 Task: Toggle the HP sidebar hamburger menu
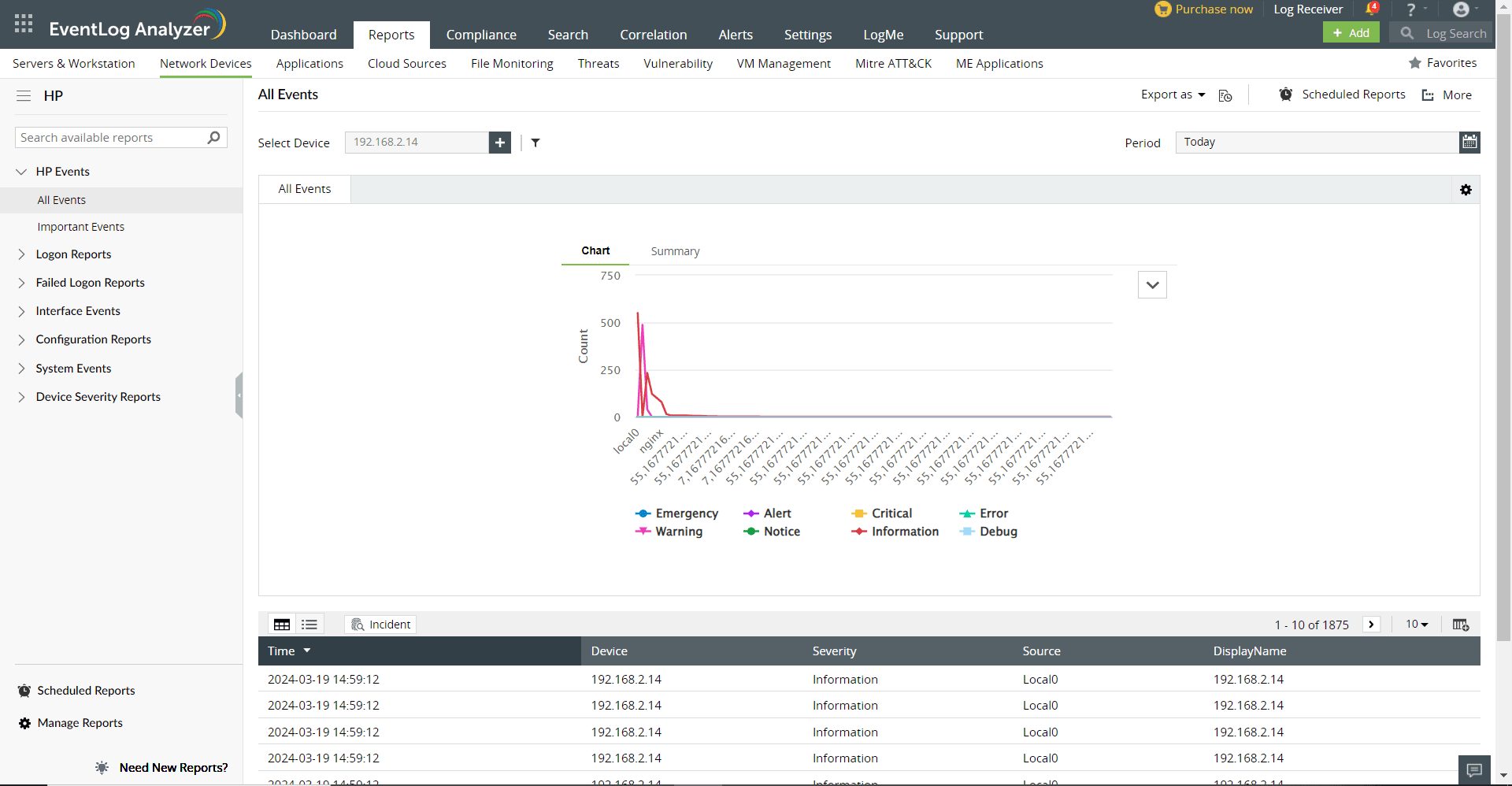pos(24,96)
